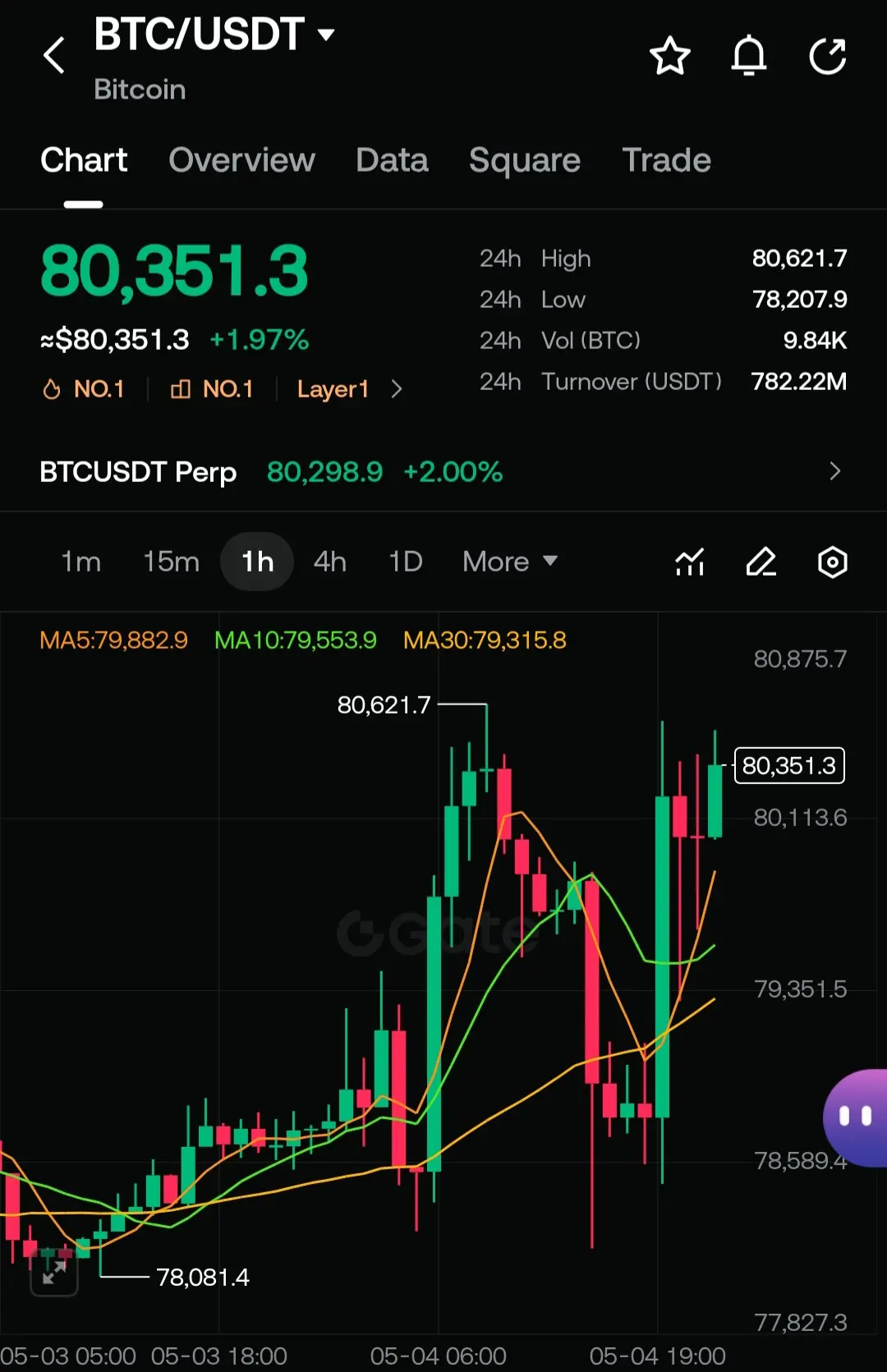
Task: Tap the Perp price 80,298.9
Action: click(324, 472)
